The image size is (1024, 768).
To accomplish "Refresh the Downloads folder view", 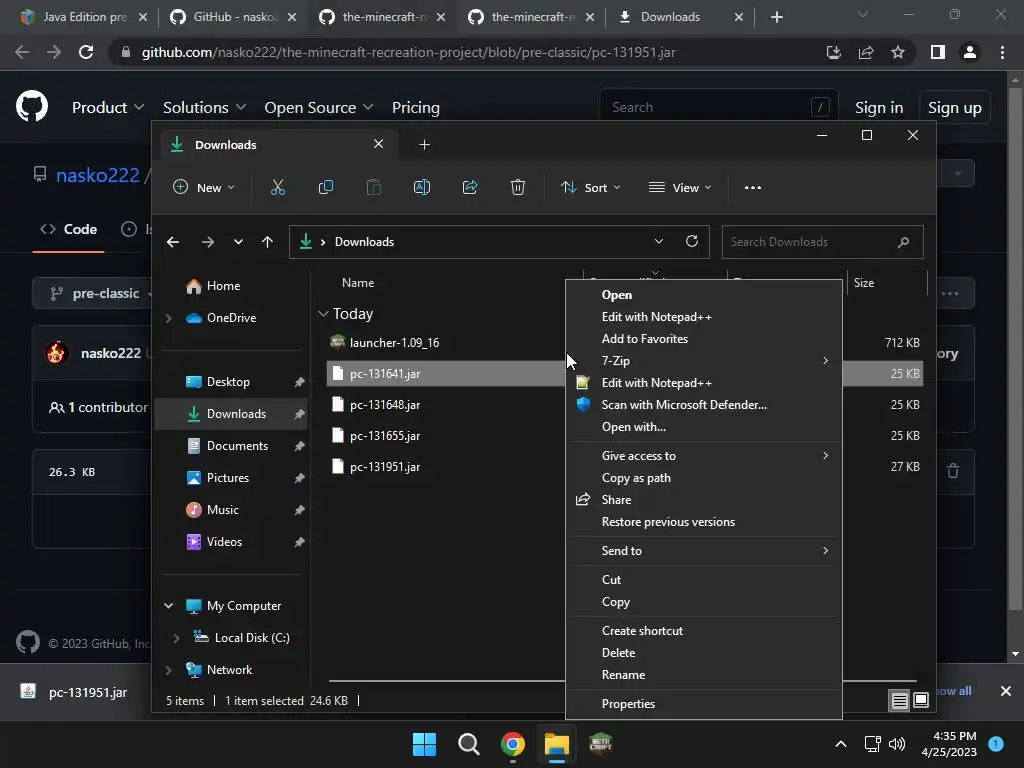I will [x=692, y=241].
